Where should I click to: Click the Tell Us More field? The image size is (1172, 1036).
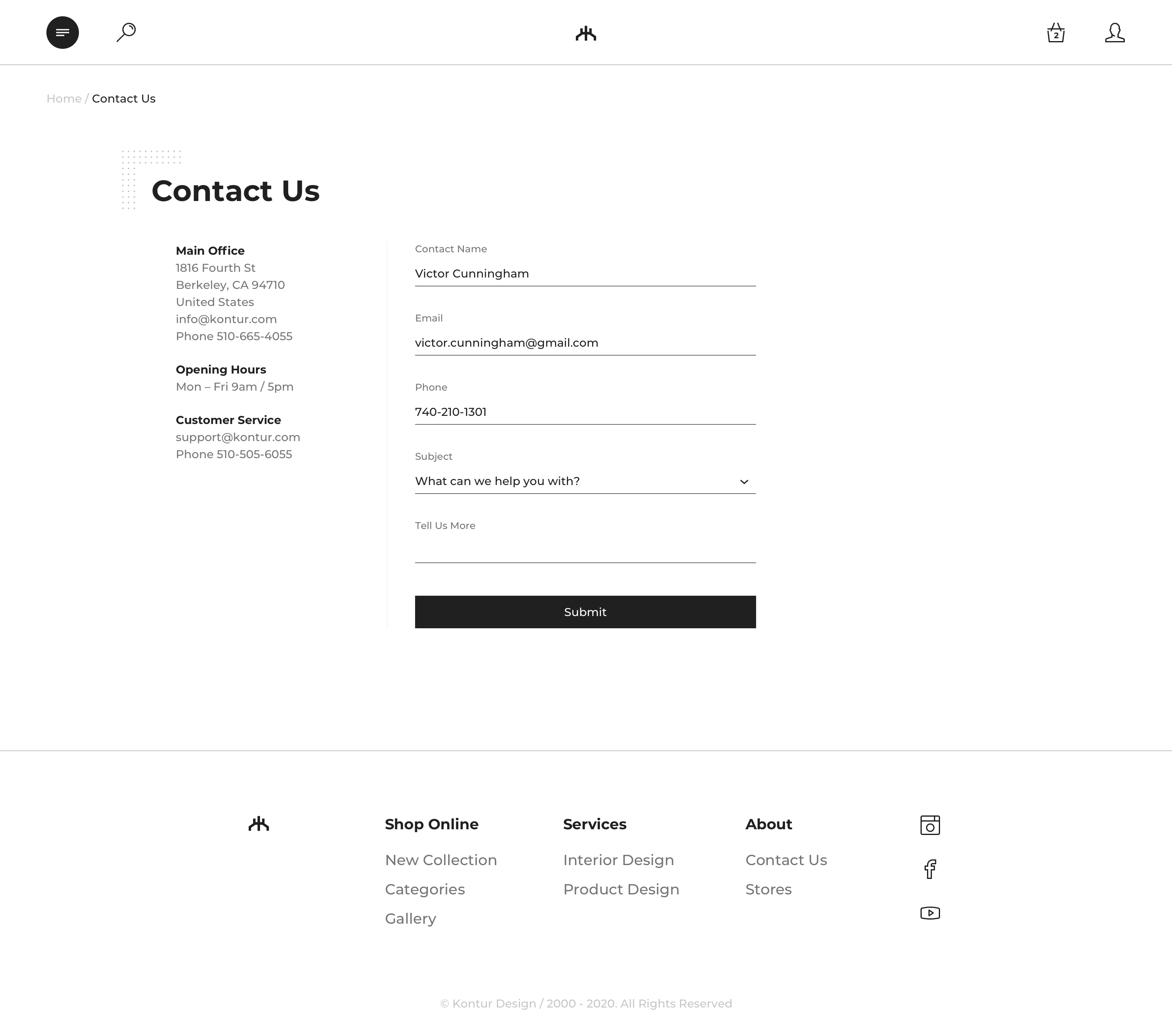click(585, 550)
